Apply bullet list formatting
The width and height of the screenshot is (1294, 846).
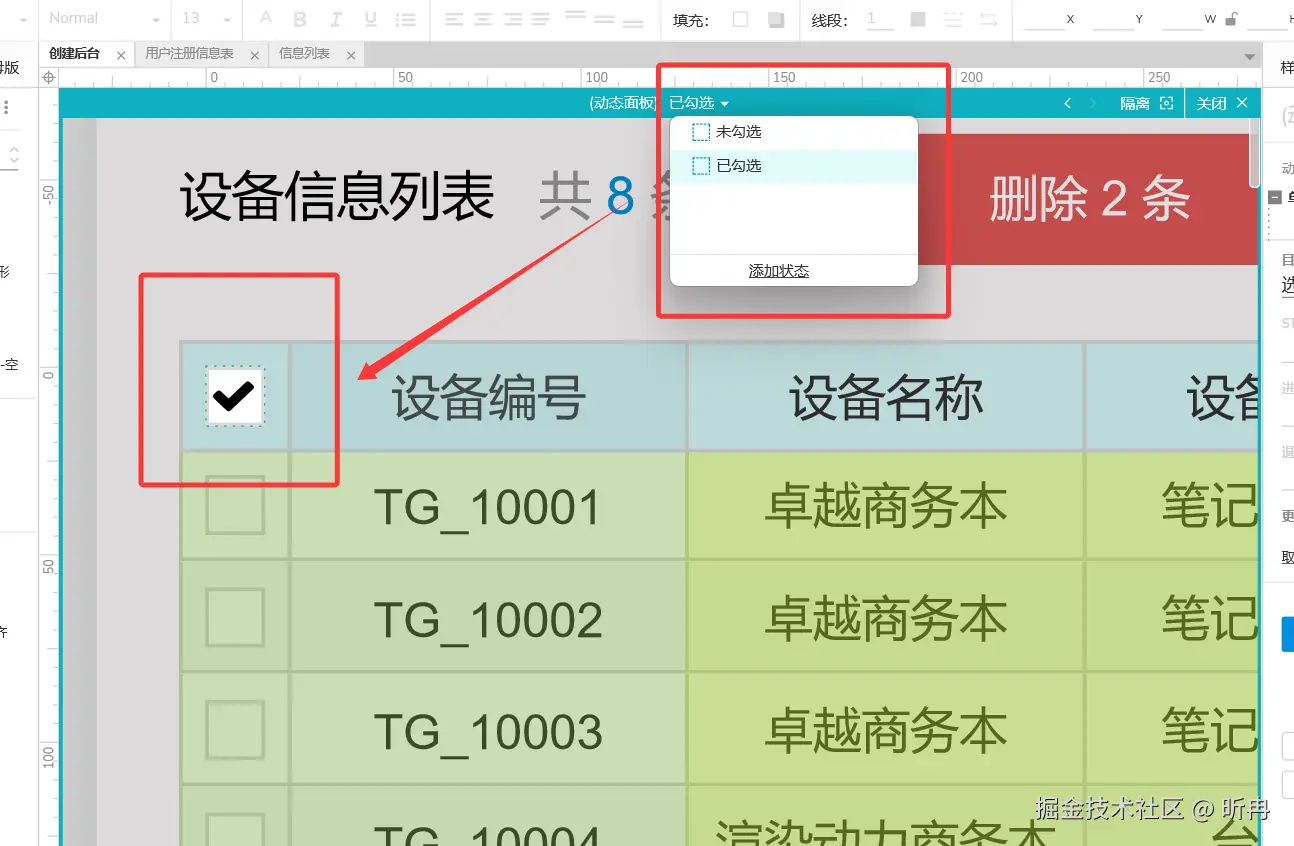pos(405,19)
